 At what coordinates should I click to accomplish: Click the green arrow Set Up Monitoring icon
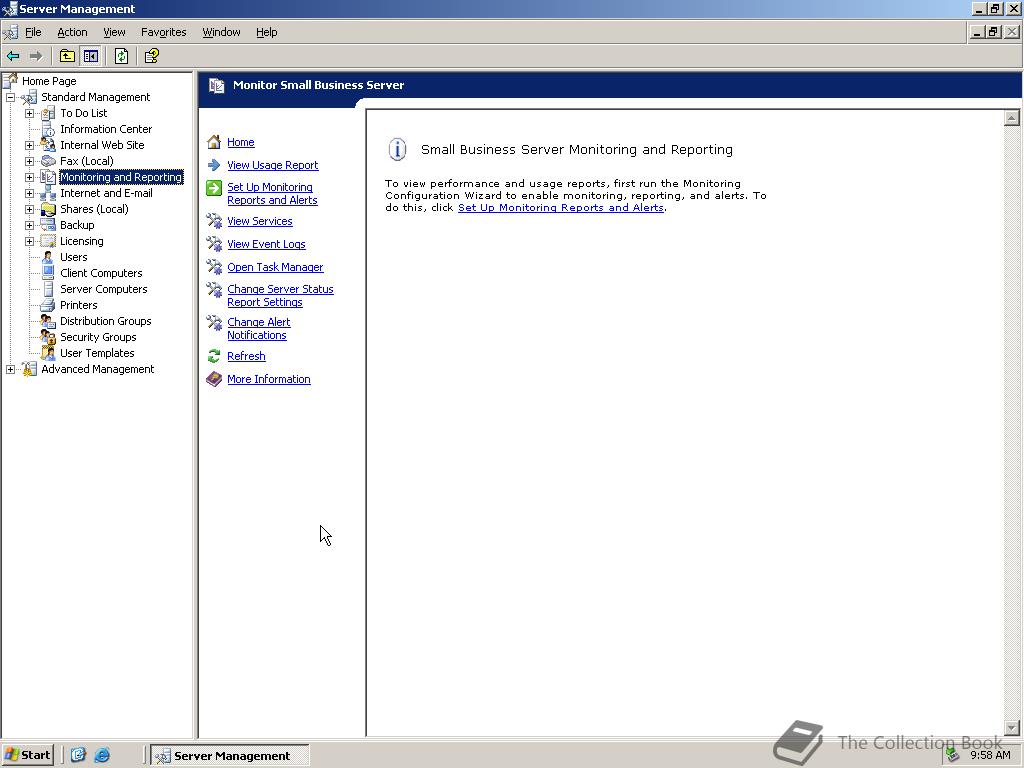pyautogui.click(x=214, y=188)
